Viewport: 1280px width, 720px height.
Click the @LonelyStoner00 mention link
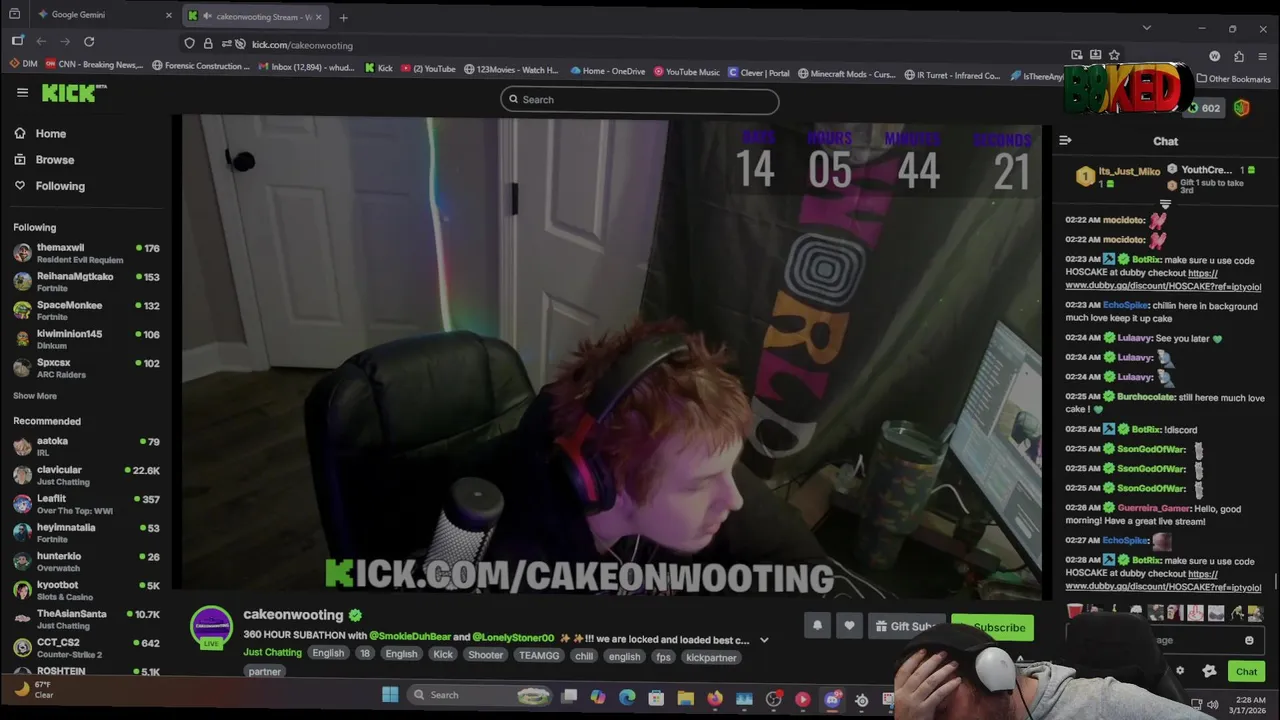coord(513,637)
